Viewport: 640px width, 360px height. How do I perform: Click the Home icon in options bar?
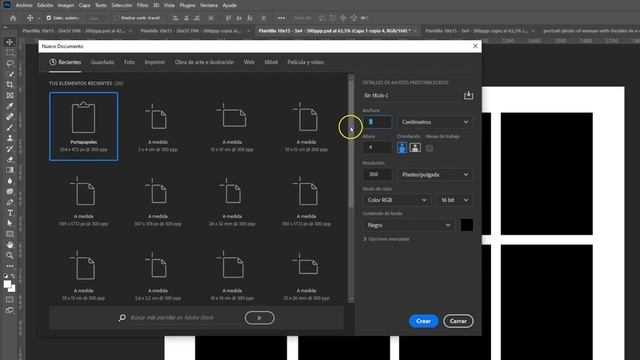13,18
